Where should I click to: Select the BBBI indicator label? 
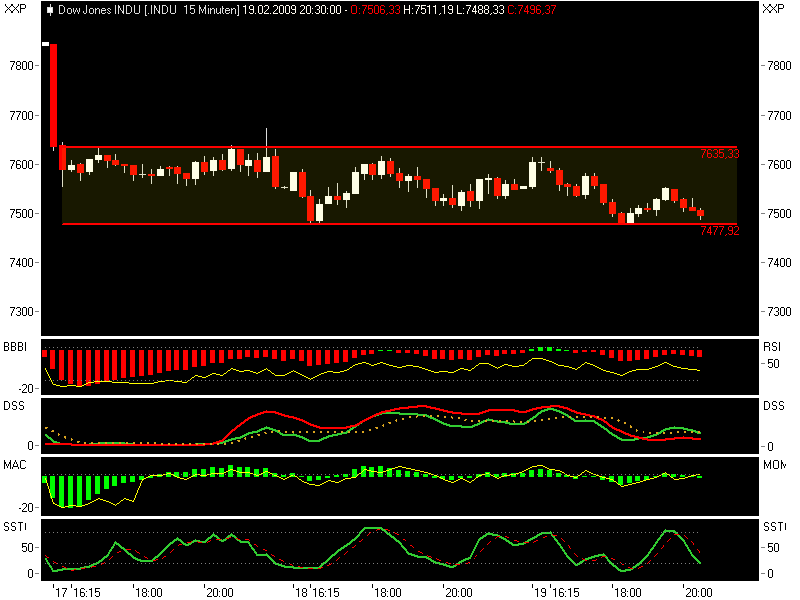pyautogui.click(x=15, y=347)
